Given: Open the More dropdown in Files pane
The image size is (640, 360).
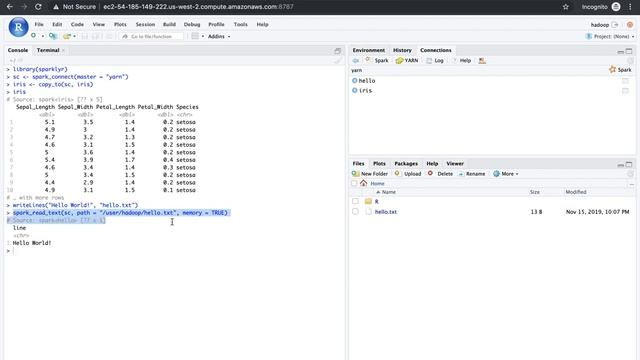Looking at the screenshot, I should (x=506, y=174).
